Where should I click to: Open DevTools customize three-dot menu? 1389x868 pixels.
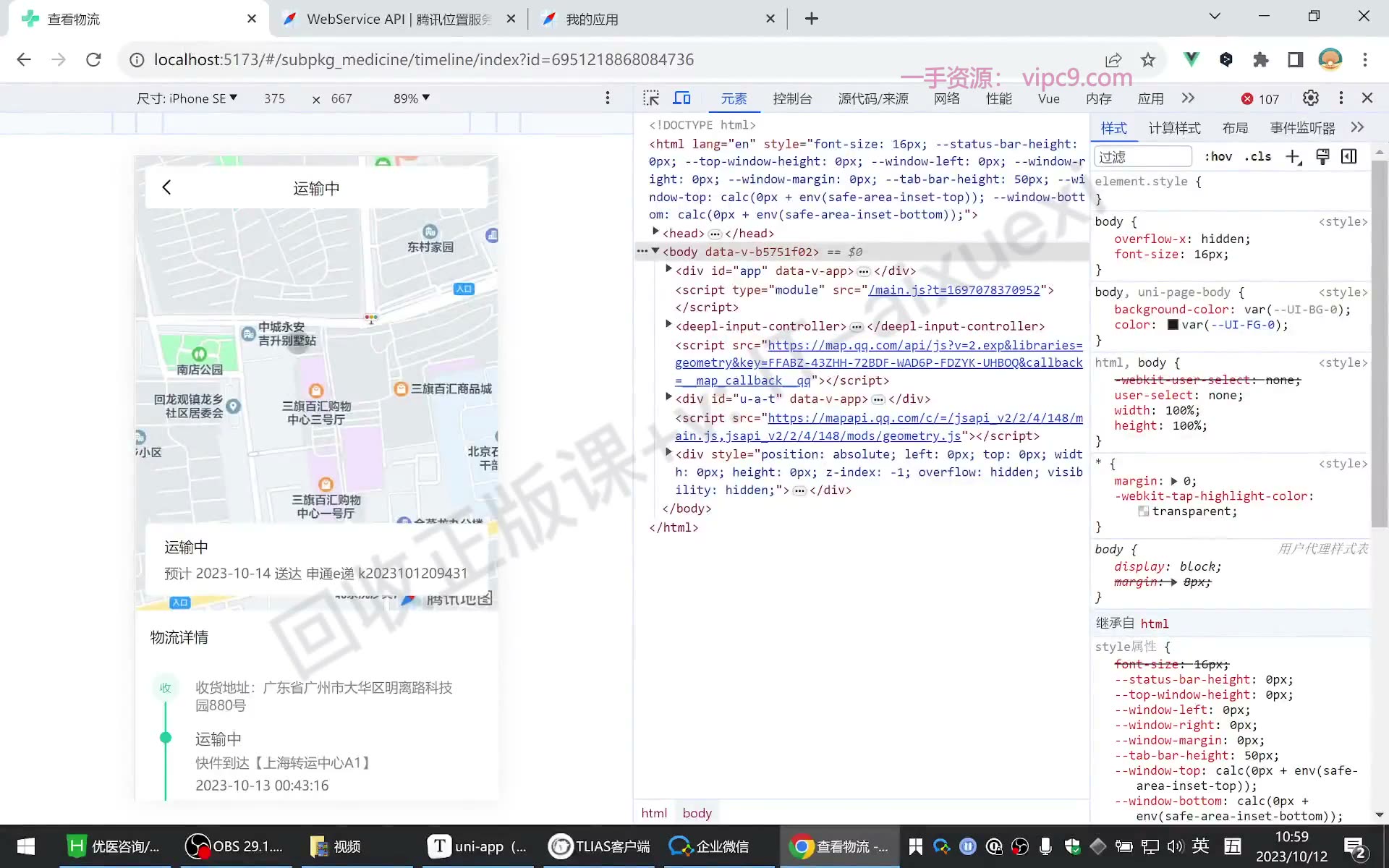[1341, 98]
